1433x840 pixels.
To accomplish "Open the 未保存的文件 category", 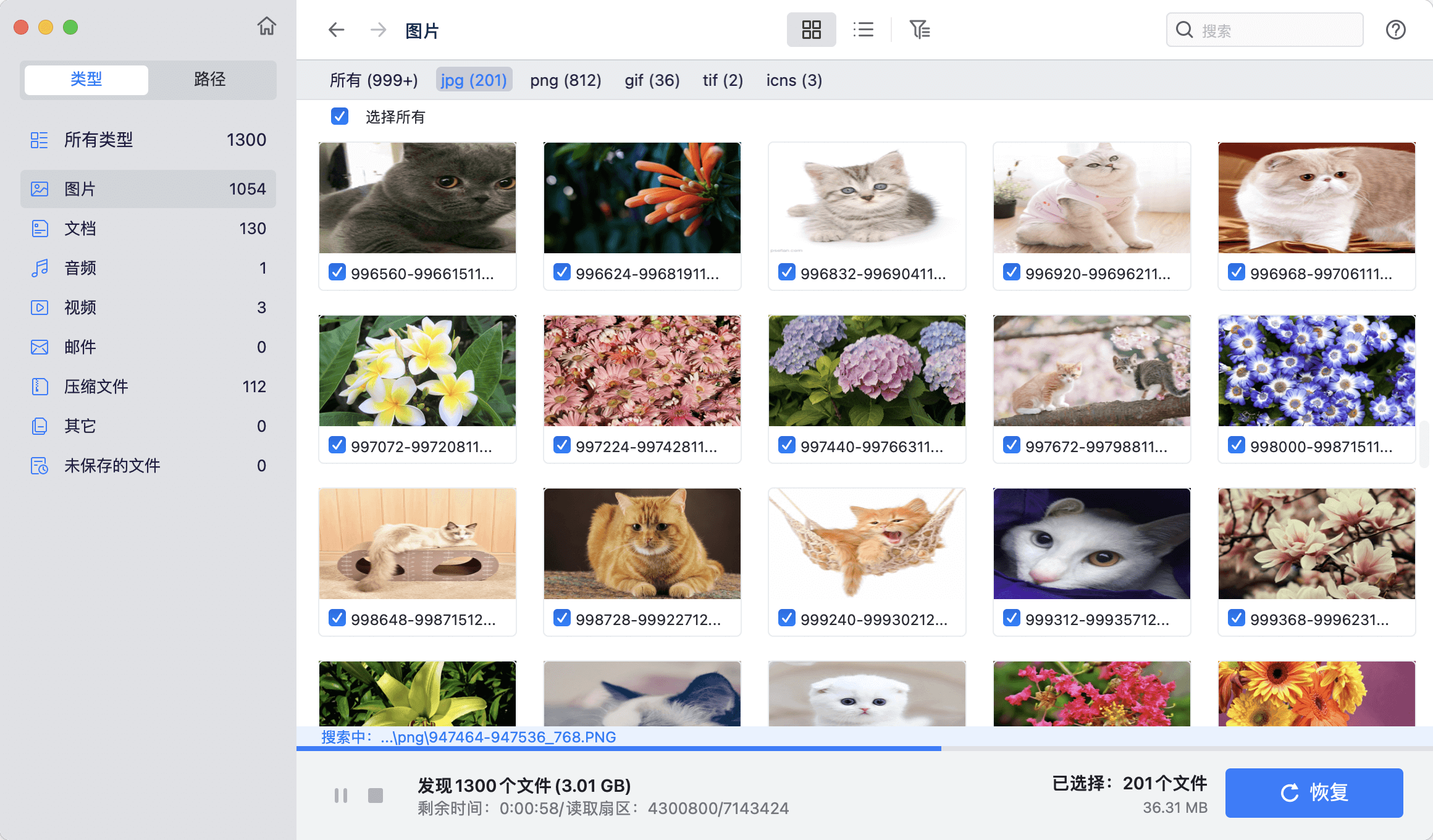I will pos(112,465).
